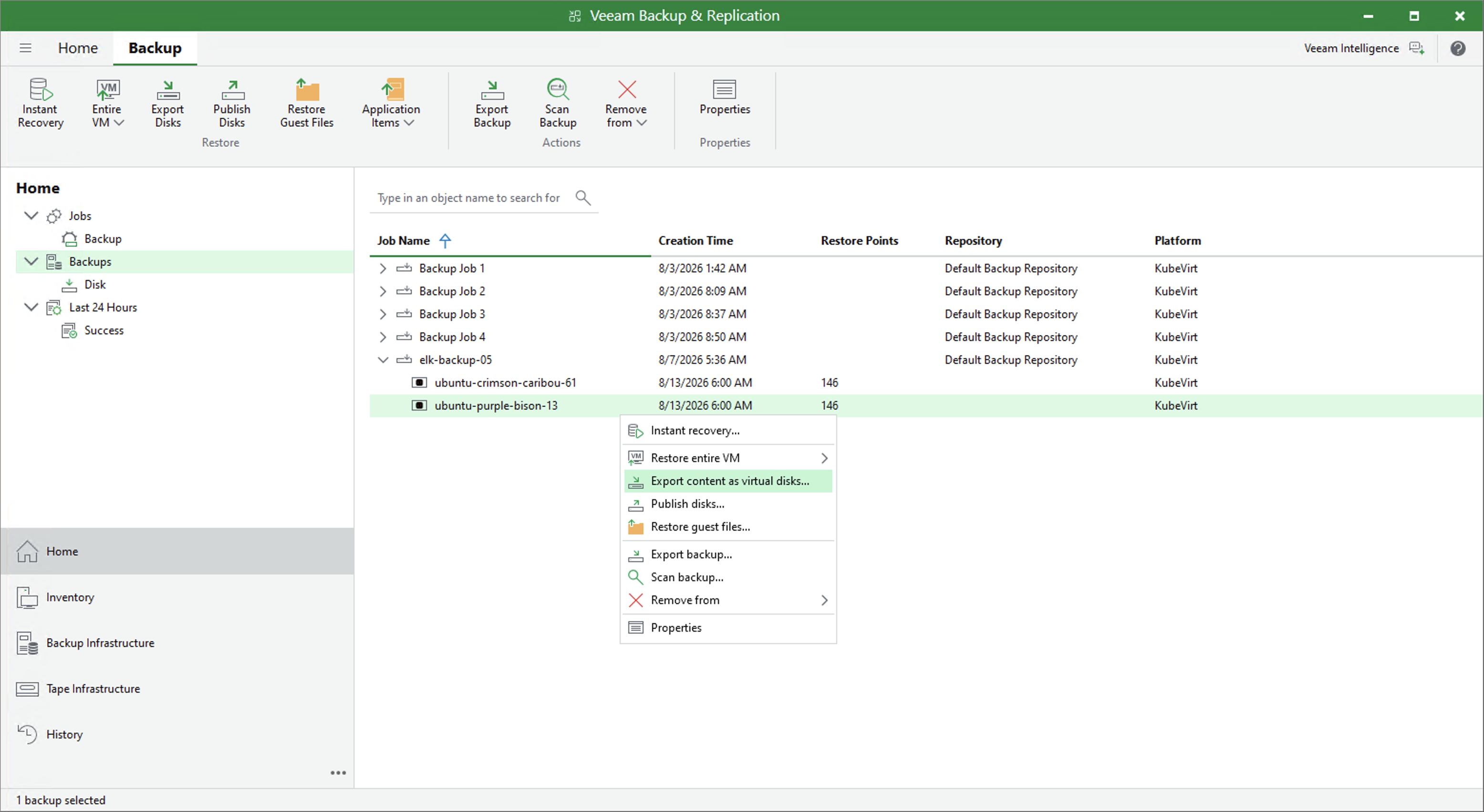The image size is (1484, 812).
Task: Expand the Backup Job 3 row
Action: pyautogui.click(x=383, y=314)
